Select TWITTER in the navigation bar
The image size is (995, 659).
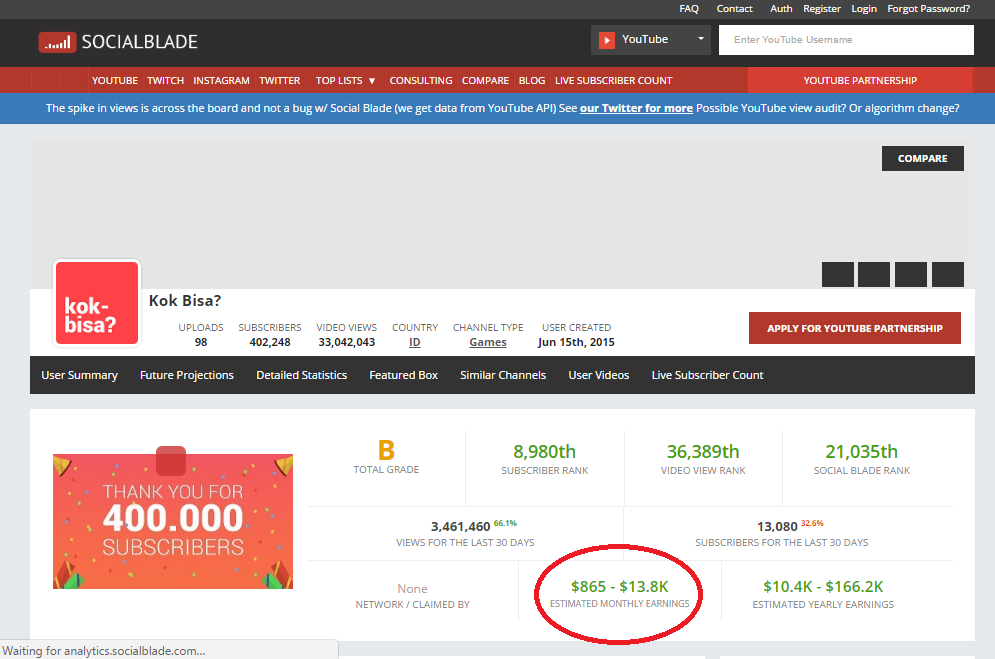pyautogui.click(x=280, y=81)
